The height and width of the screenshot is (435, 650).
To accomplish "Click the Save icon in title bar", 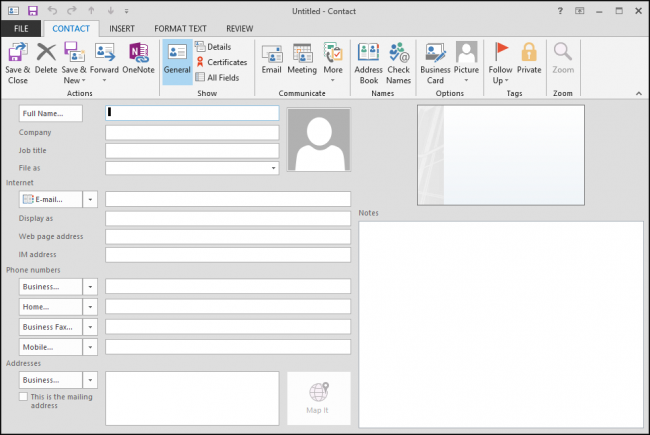I will [32, 11].
